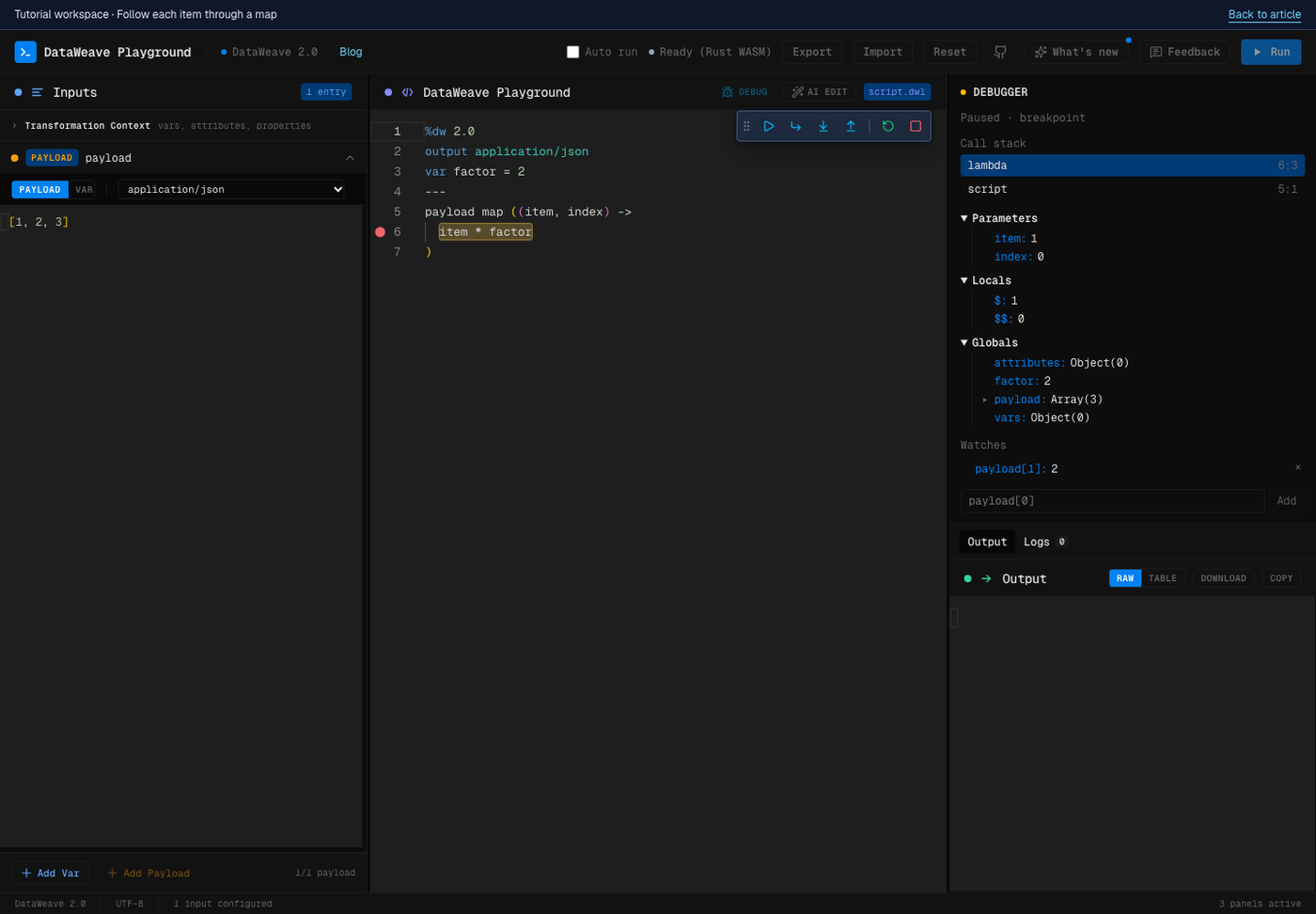Open the Back to article link
Screen dimensions: 1316x914
(1264, 14)
